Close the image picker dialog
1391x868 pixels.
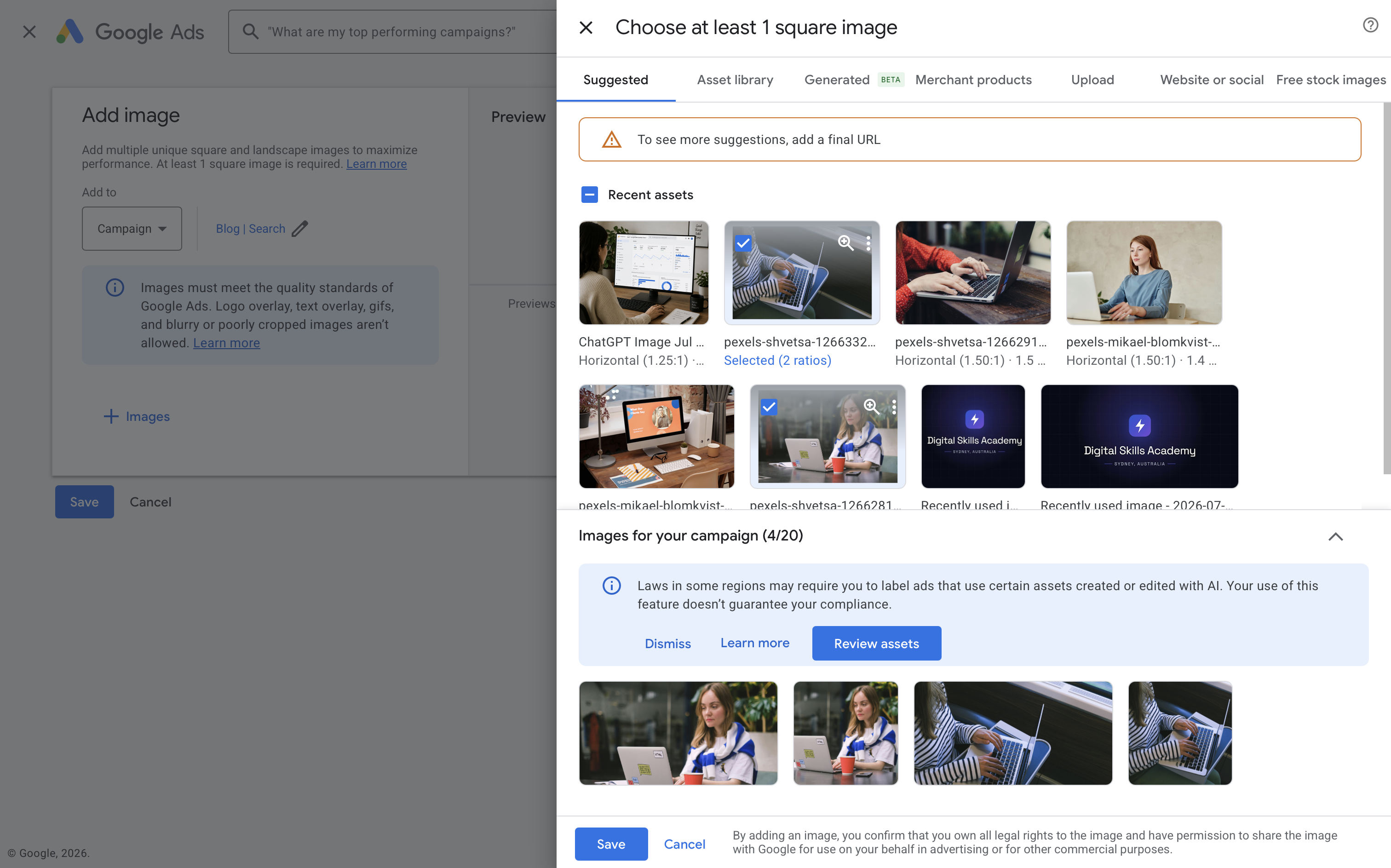click(x=586, y=27)
